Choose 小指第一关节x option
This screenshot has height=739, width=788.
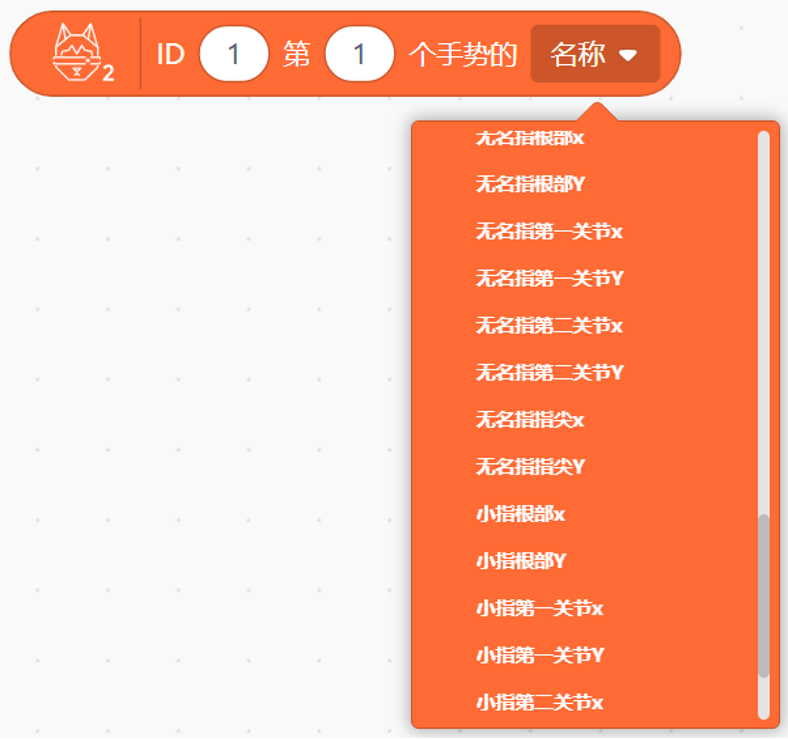(x=539, y=608)
